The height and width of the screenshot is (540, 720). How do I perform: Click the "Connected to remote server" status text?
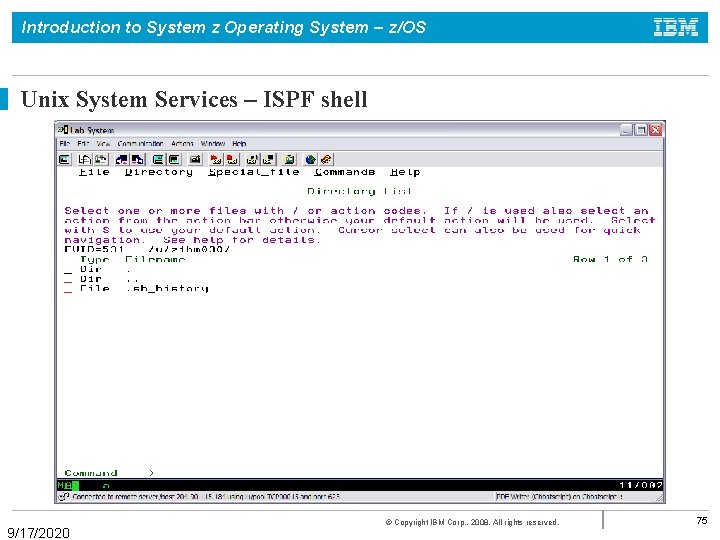tap(206, 497)
